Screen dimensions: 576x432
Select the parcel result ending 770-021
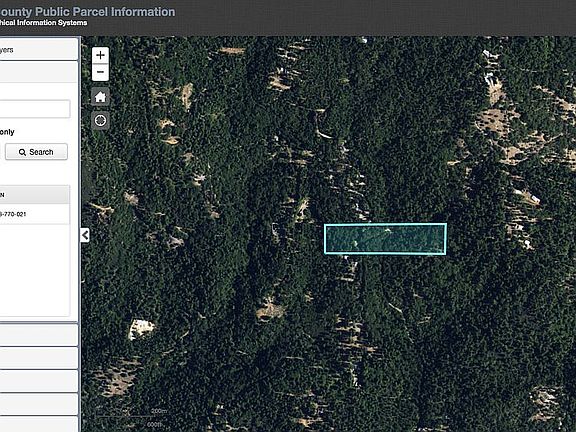(35, 214)
